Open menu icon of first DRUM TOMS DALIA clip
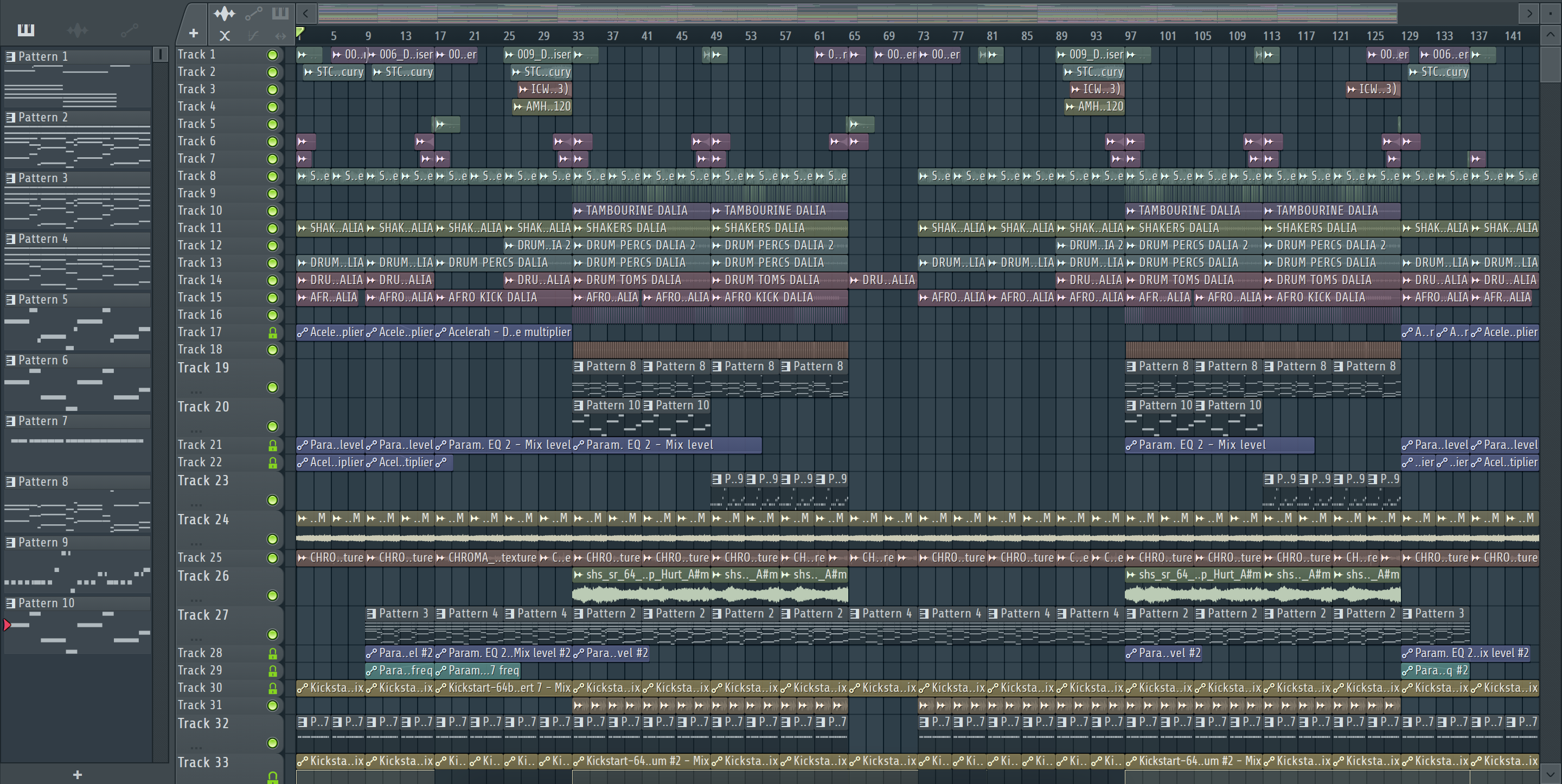1562x784 pixels. [x=579, y=280]
